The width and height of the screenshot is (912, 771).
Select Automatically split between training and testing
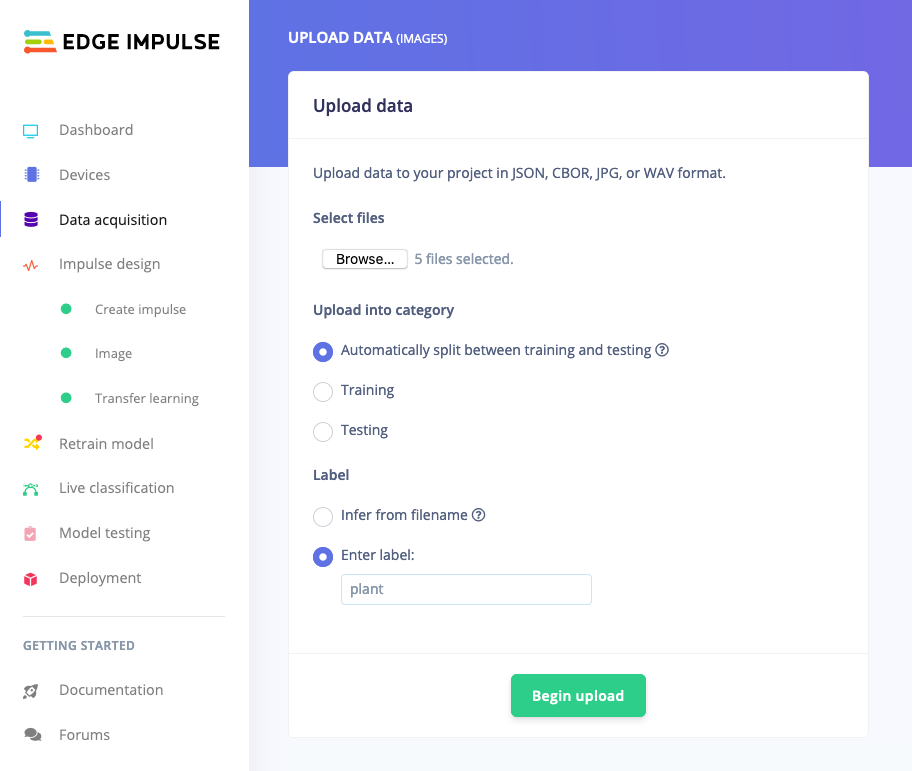(323, 352)
